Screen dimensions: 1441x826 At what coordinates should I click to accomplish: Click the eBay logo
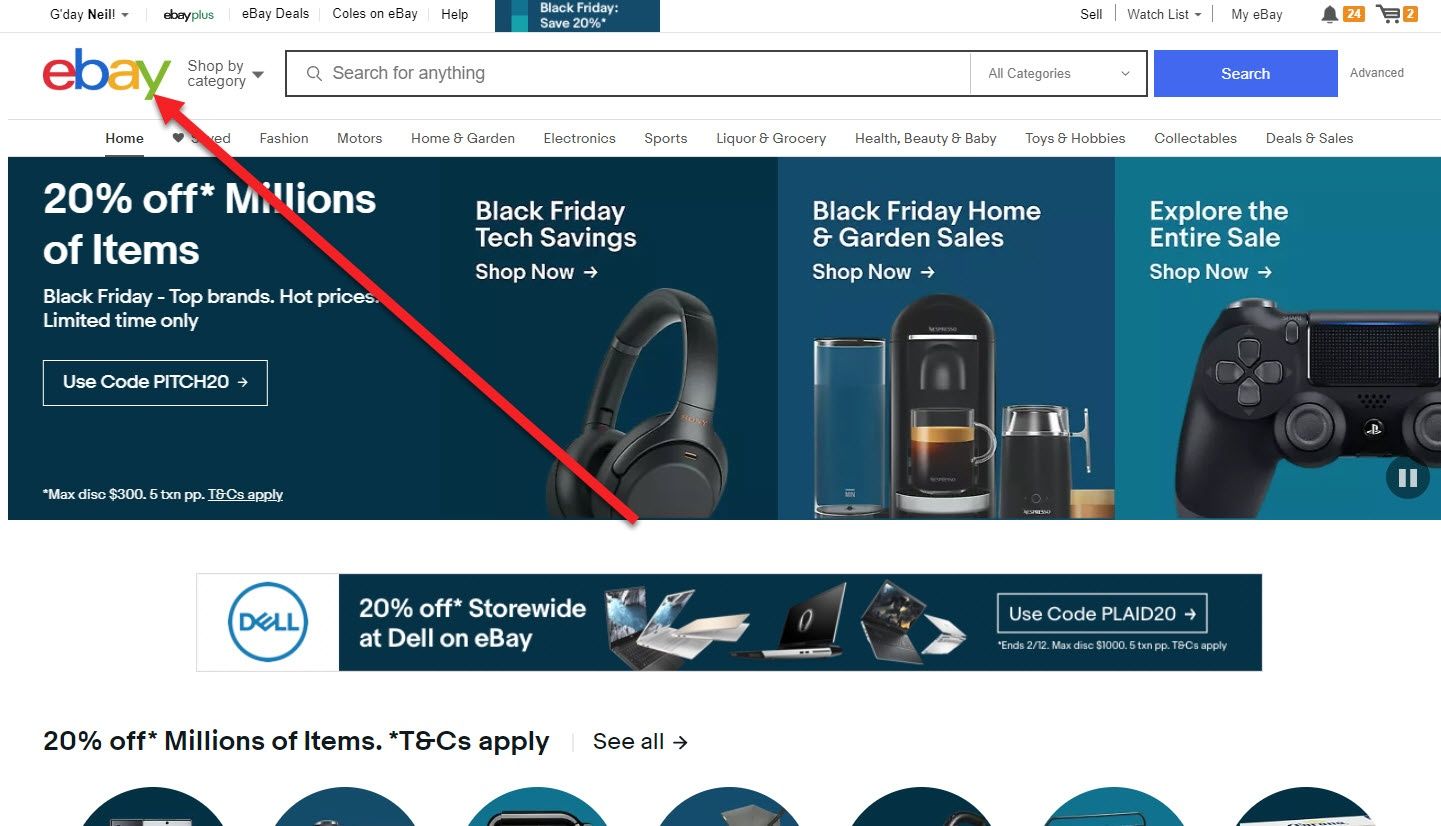coord(106,73)
